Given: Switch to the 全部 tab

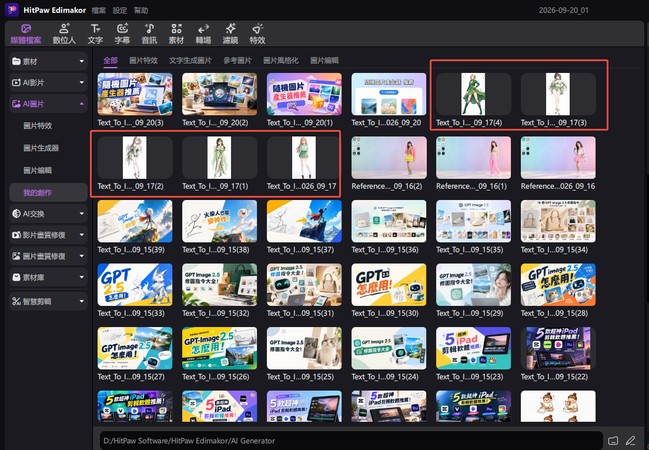Looking at the screenshot, I should click(x=111, y=60).
